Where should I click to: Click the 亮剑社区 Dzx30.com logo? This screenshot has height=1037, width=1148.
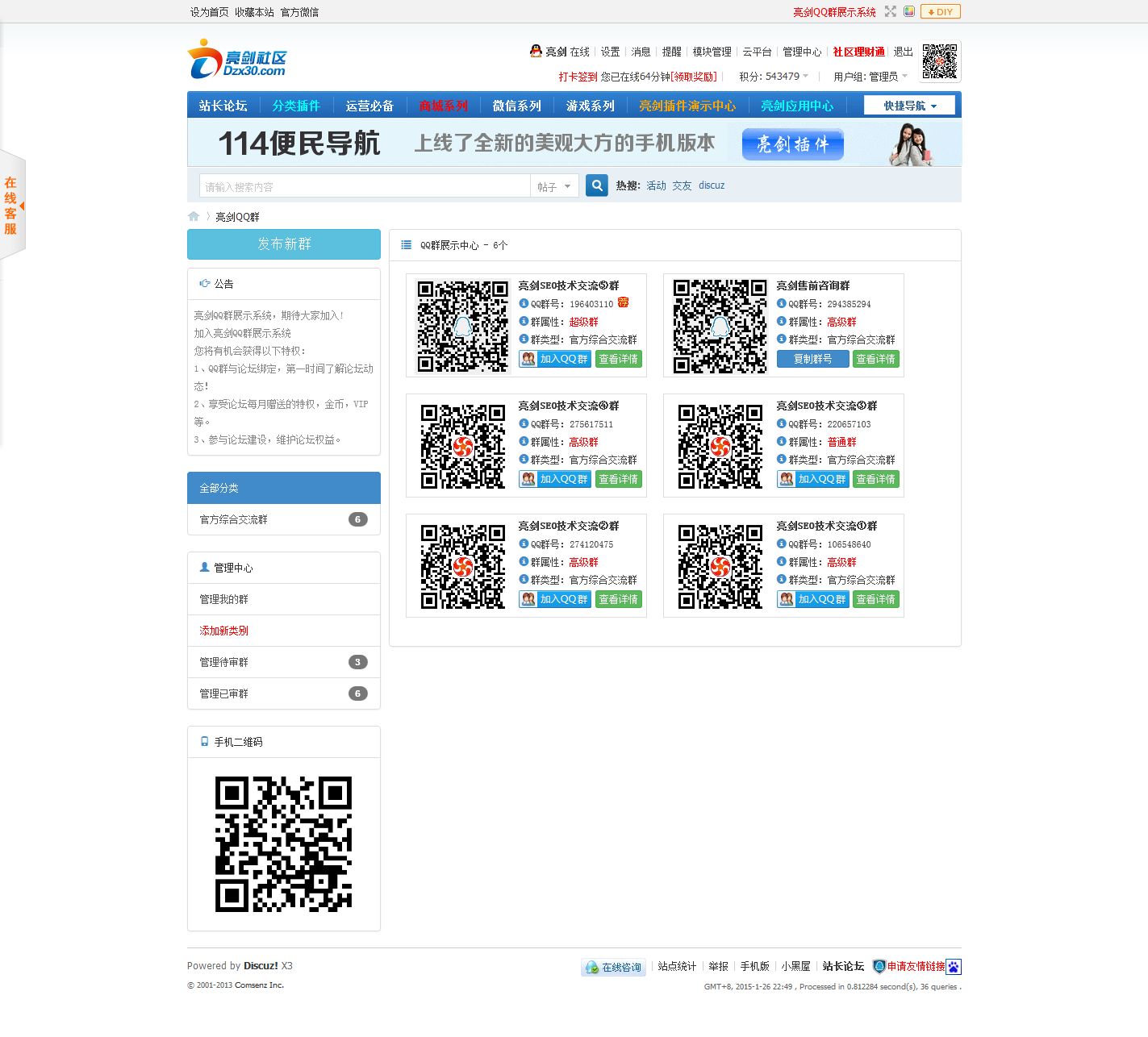coord(237,60)
